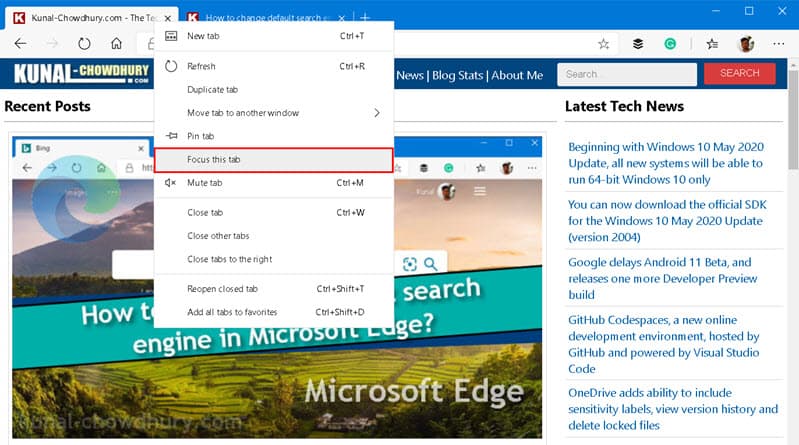The height and width of the screenshot is (445, 799).
Task: Open 'download the official SDK' news link
Action: 667,221
